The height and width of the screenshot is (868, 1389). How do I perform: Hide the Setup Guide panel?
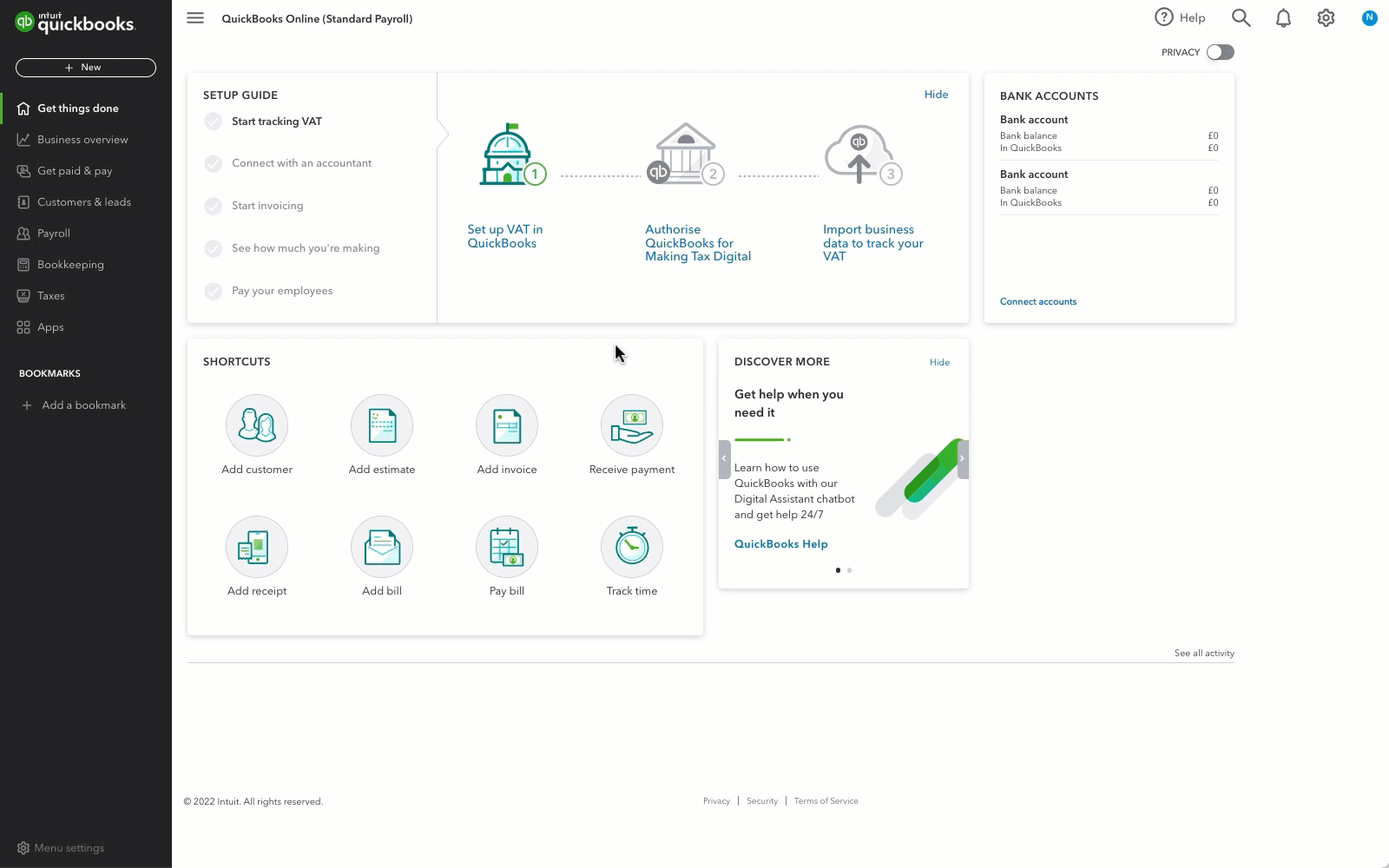coord(936,95)
